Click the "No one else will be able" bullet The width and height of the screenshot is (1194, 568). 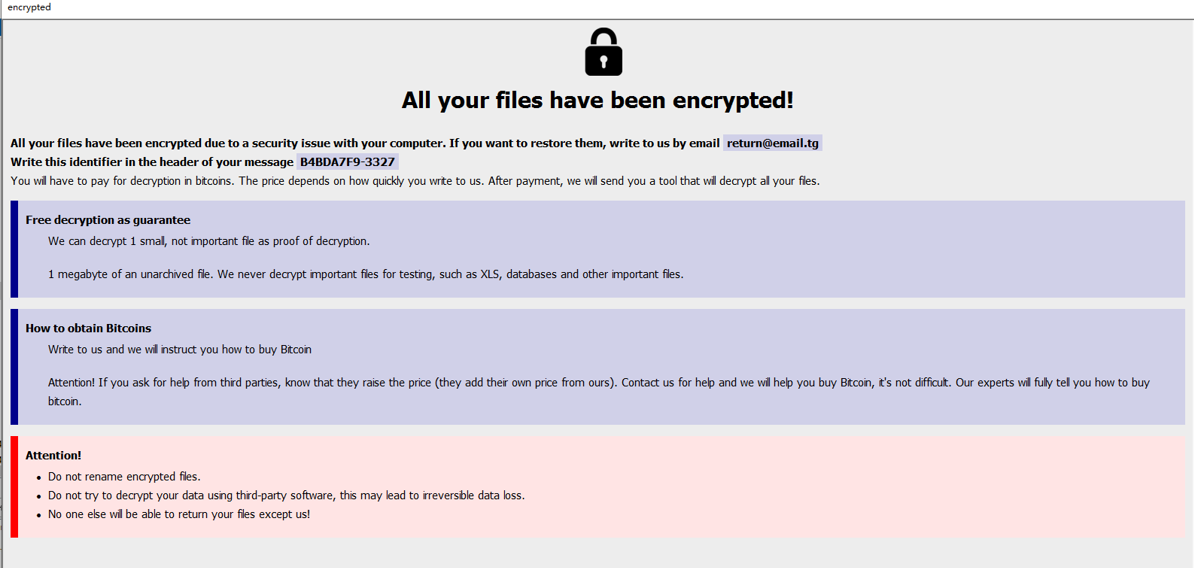179,514
